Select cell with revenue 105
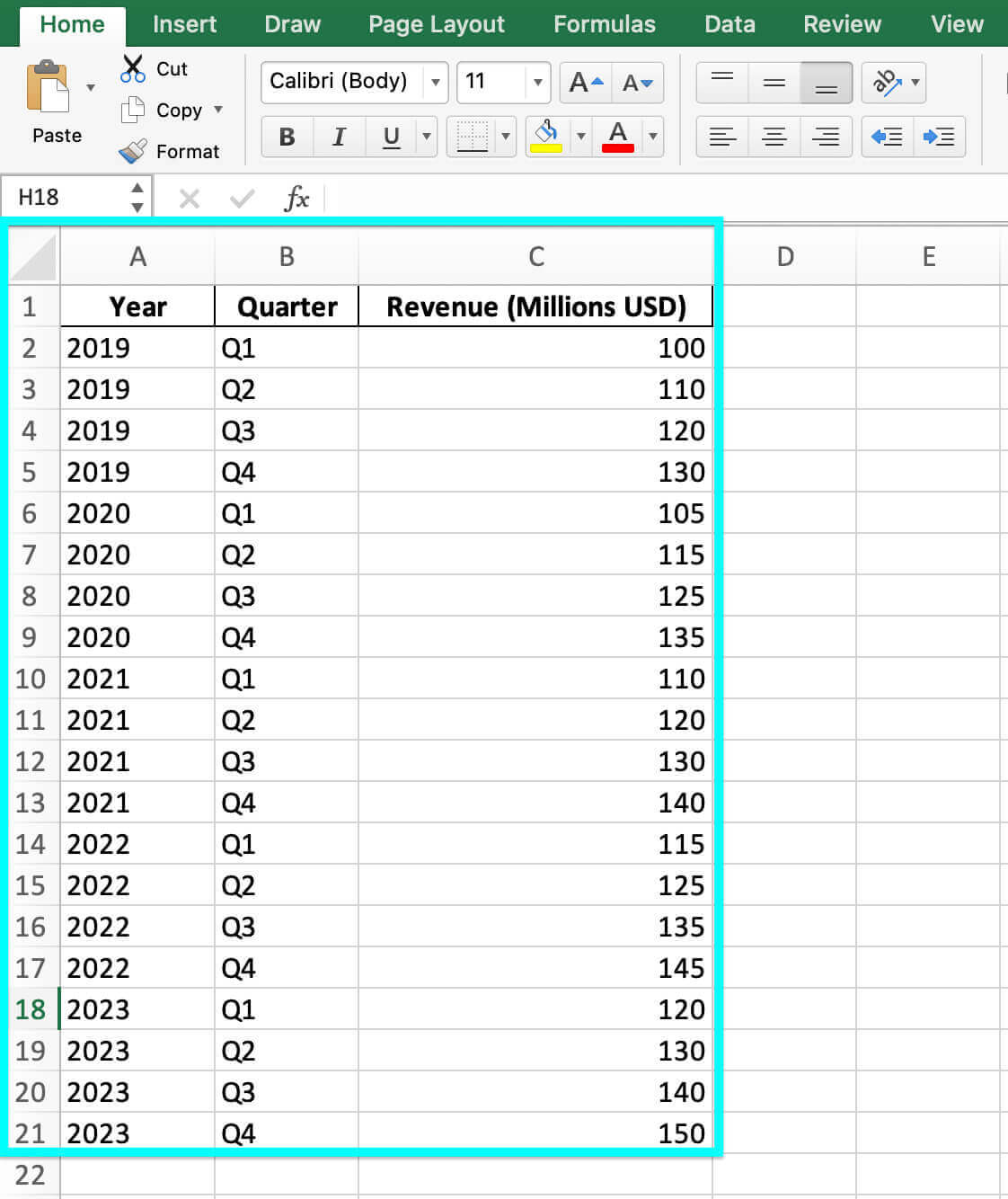 click(x=535, y=513)
